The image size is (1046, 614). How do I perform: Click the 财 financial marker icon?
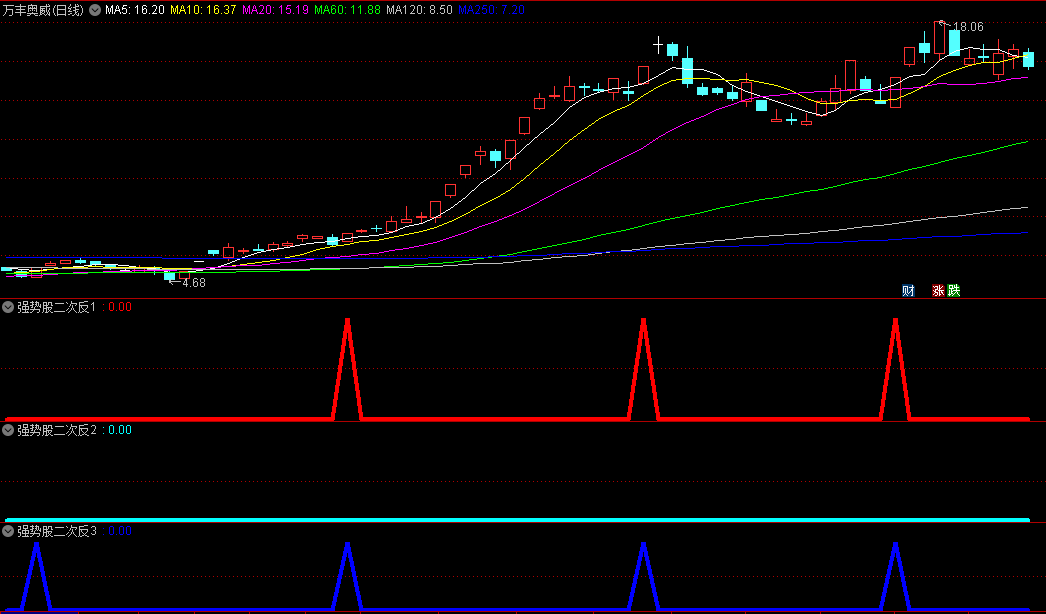[908, 290]
